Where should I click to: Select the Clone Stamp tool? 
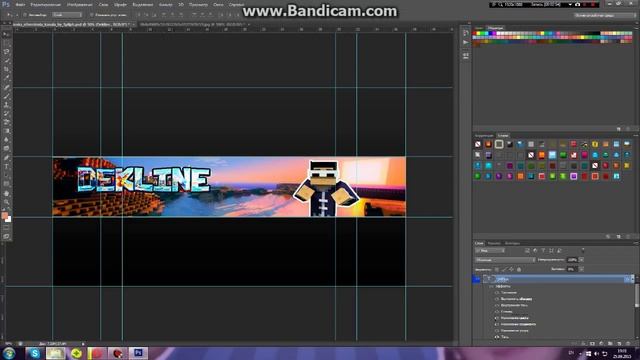coord(7,105)
